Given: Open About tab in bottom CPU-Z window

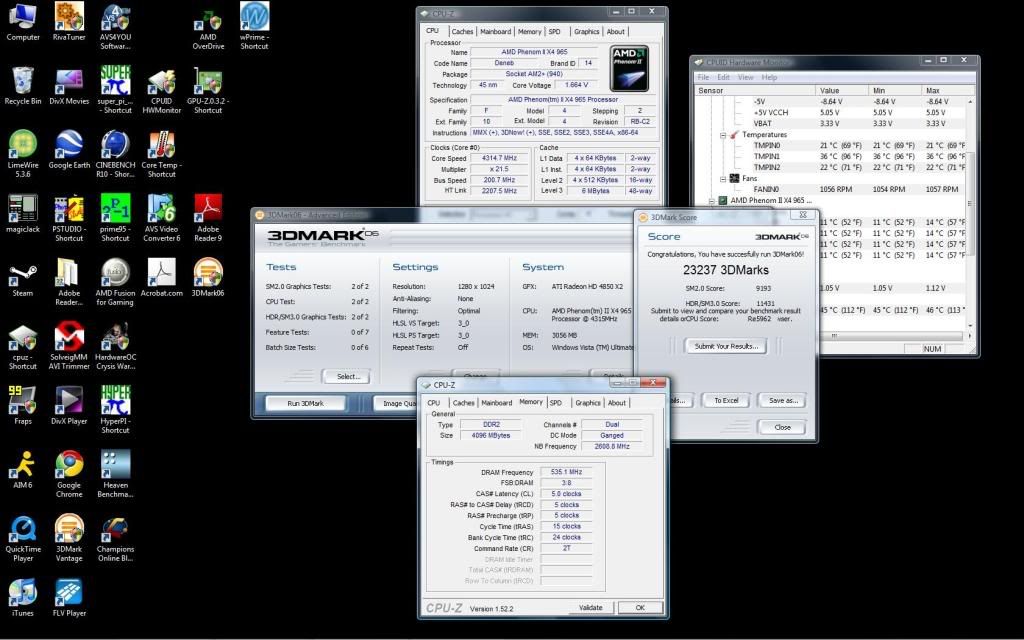Looking at the screenshot, I should [616, 403].
